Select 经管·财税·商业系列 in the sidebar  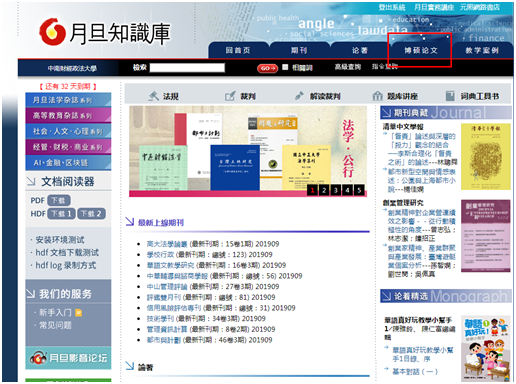pyautogui.click(x=68, y=147)
